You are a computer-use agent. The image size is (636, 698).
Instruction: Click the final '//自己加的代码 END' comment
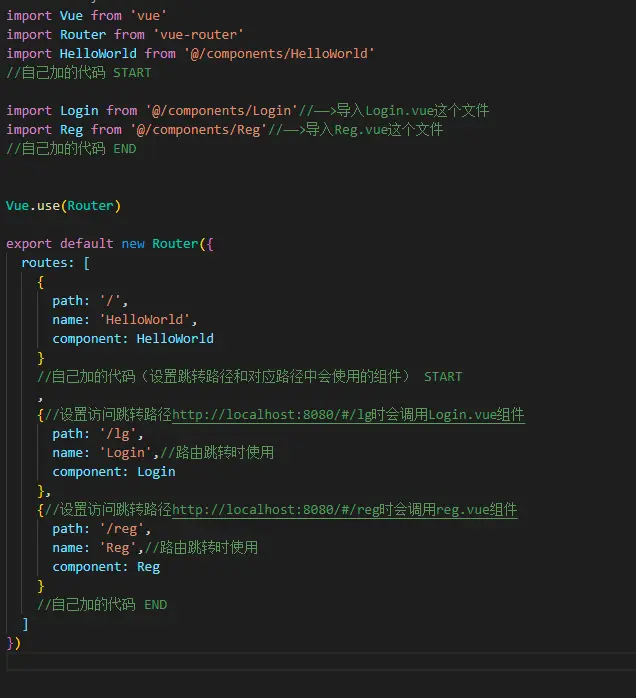pyautogui.click(x=102, y=605)
